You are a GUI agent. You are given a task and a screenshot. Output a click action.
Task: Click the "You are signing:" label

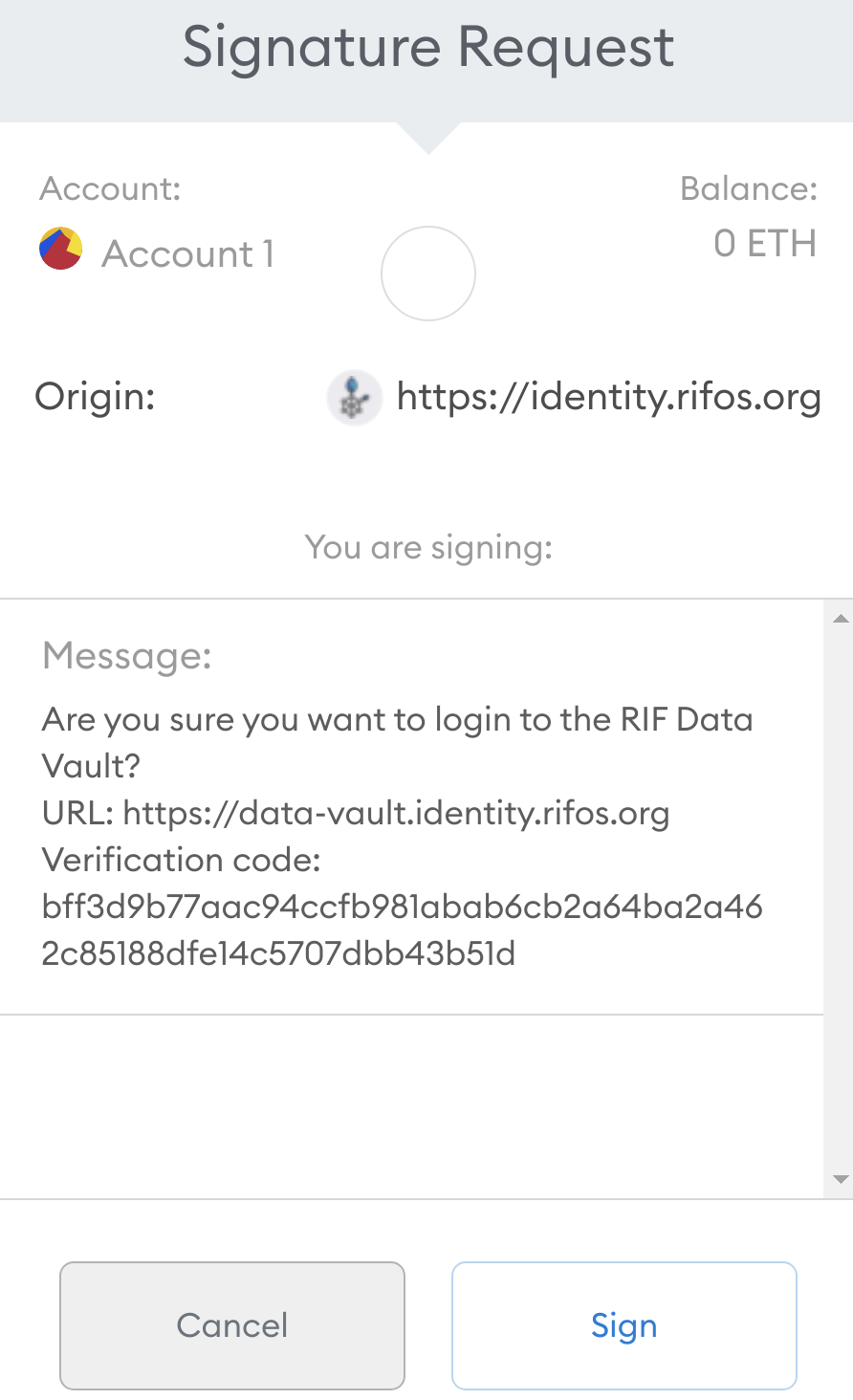point(428,548)
